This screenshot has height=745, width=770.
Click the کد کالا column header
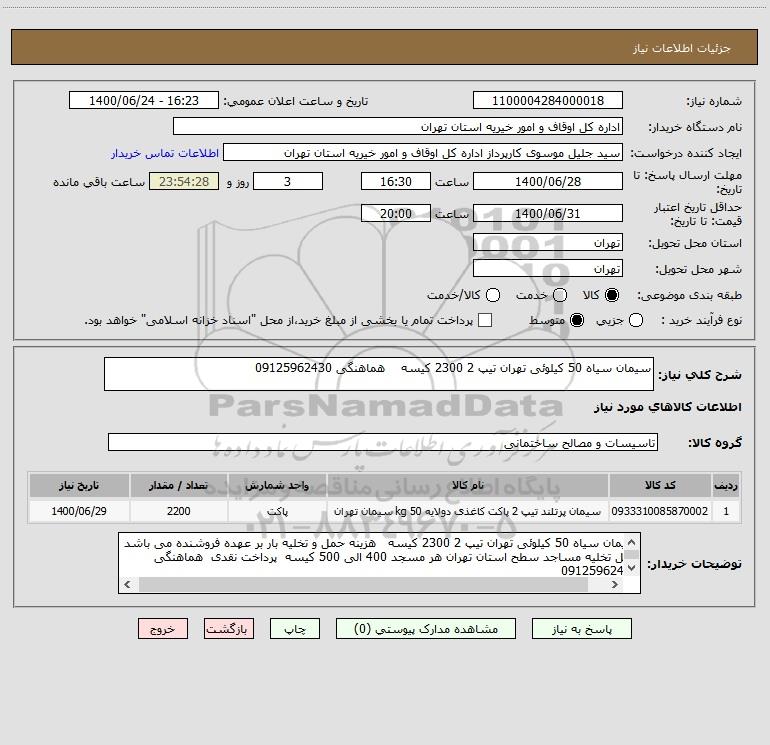(x=660, y=485)
